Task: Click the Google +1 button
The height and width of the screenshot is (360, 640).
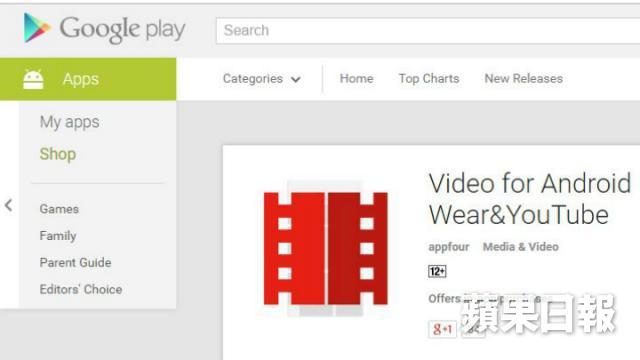Action: [442, 329]
